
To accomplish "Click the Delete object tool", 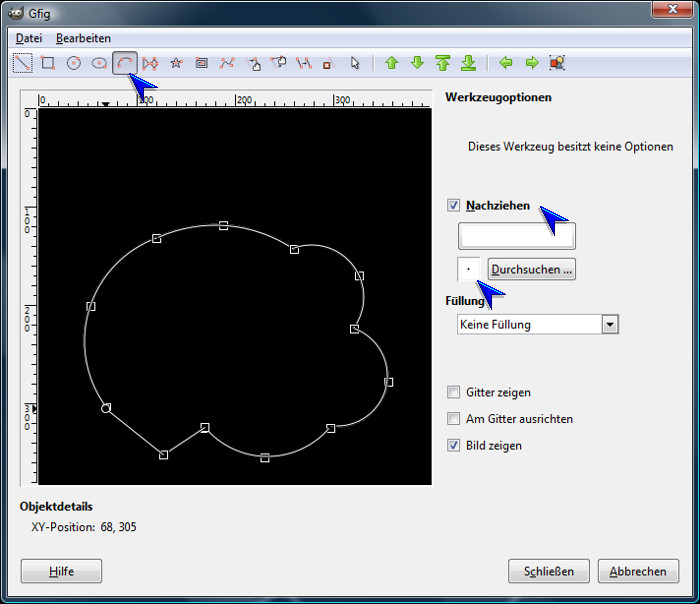I will 327,63.
